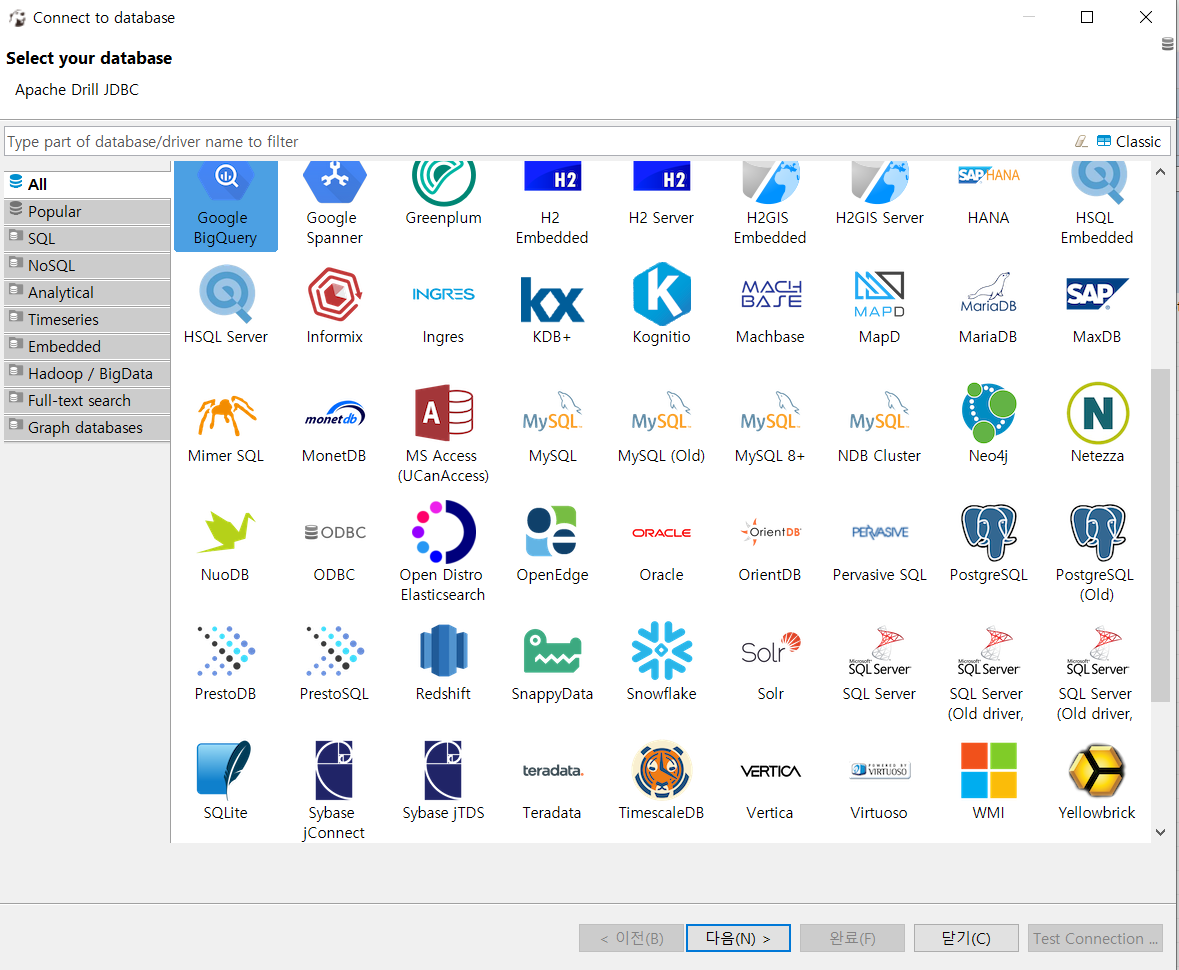Filter by the SQL category
The height and width of the screenshot is (970, 1179).
pos(87,238)
